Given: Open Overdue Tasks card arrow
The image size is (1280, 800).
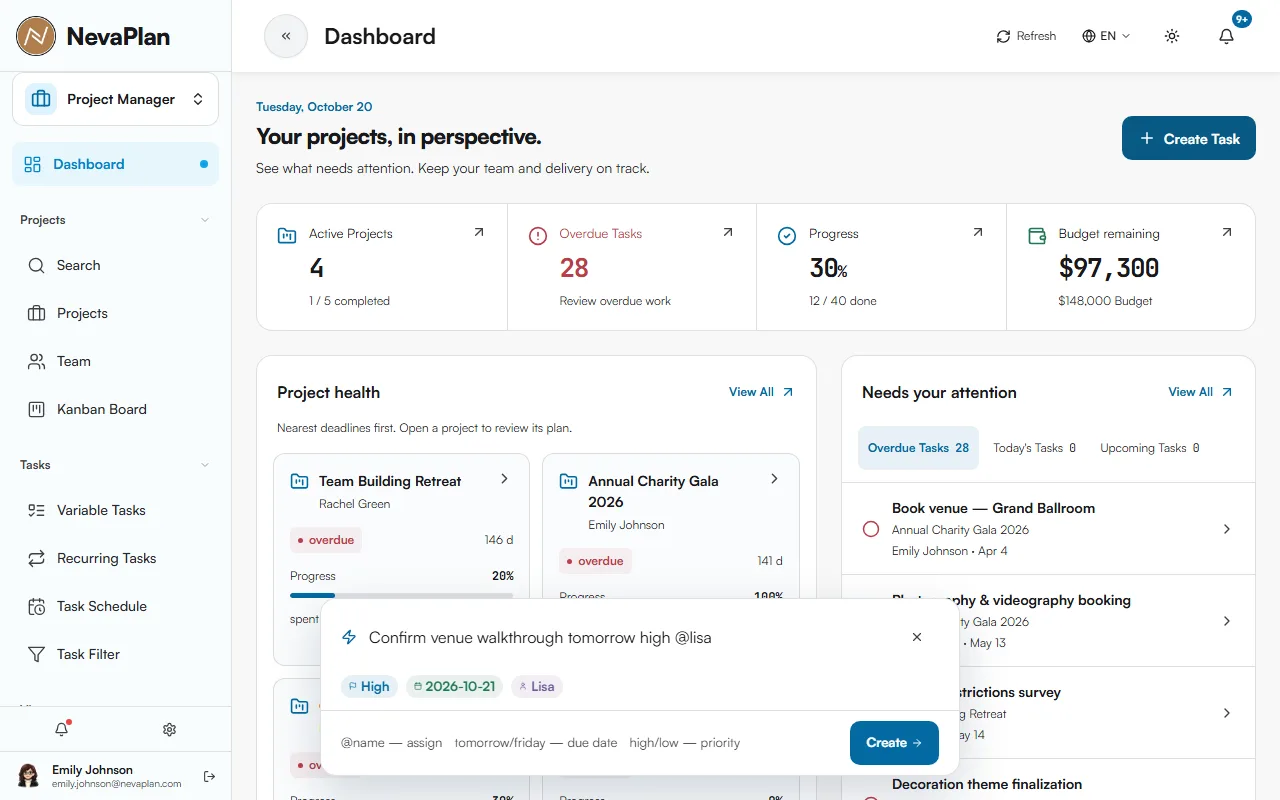Looking at the screenshot, I should 728,232.
